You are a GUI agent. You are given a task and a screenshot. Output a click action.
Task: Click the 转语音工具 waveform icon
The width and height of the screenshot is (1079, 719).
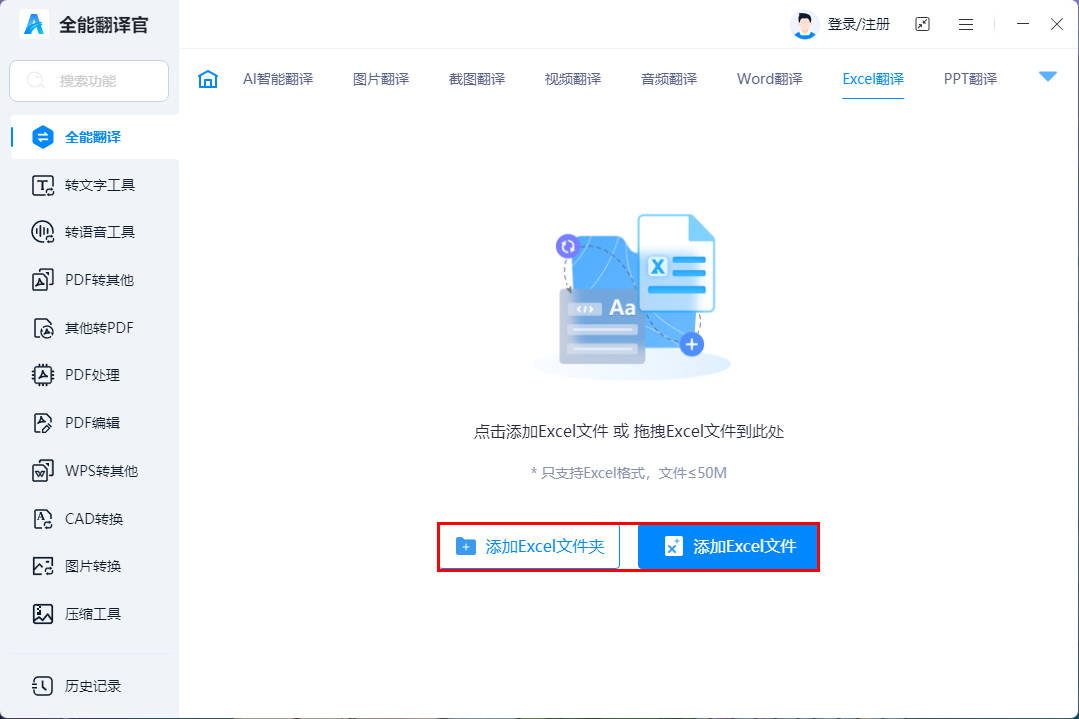coord(43,232)
